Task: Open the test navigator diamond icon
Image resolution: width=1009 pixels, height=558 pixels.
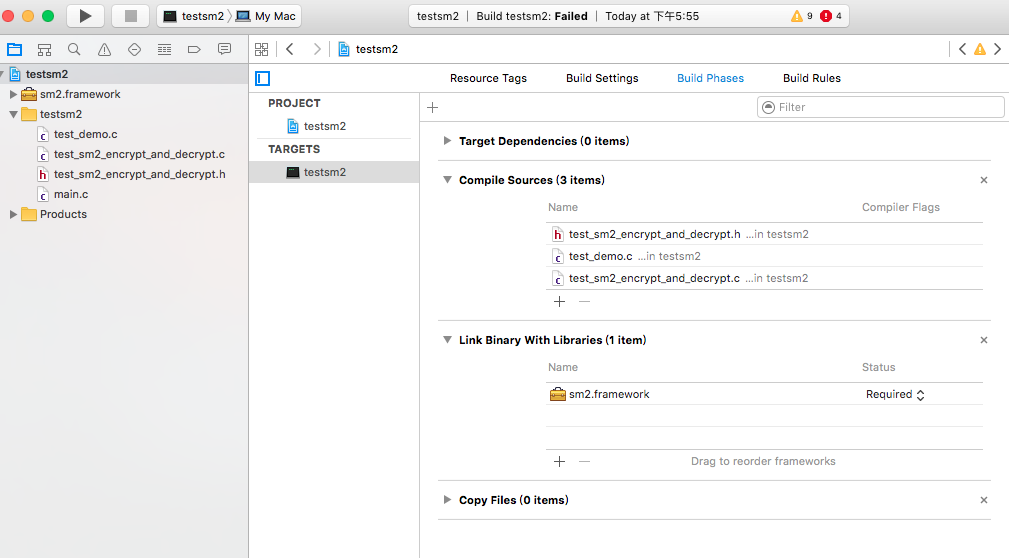Action: (134, 50)
